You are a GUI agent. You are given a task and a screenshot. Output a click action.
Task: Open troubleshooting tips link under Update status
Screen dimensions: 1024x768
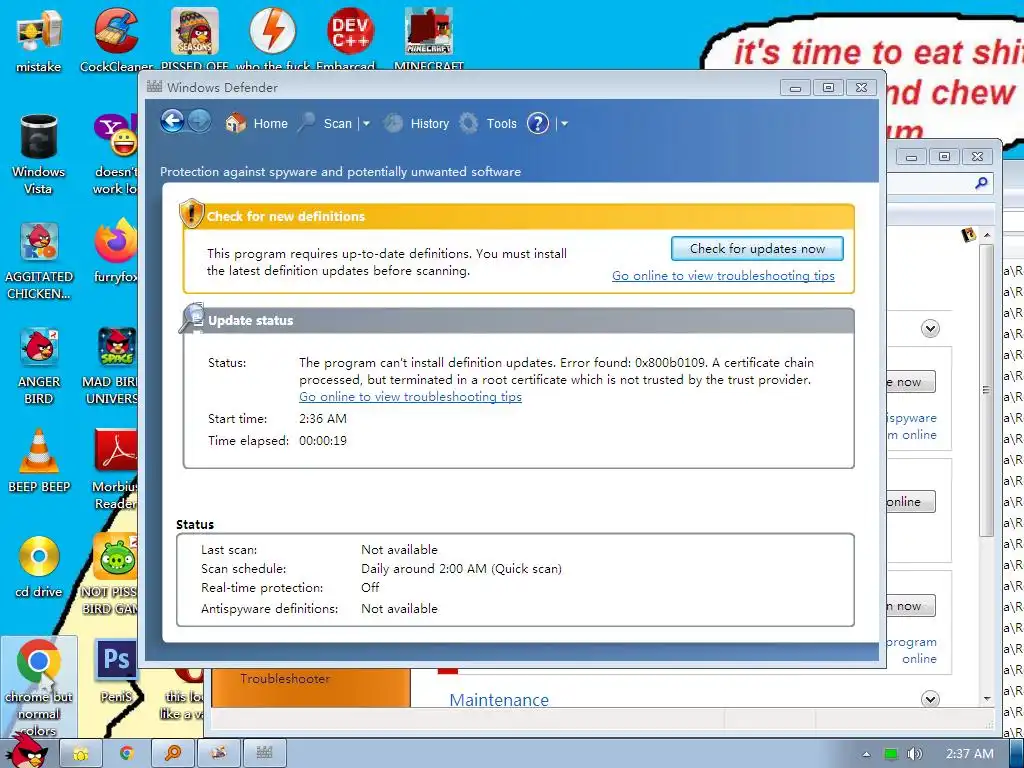click(410, 396)
